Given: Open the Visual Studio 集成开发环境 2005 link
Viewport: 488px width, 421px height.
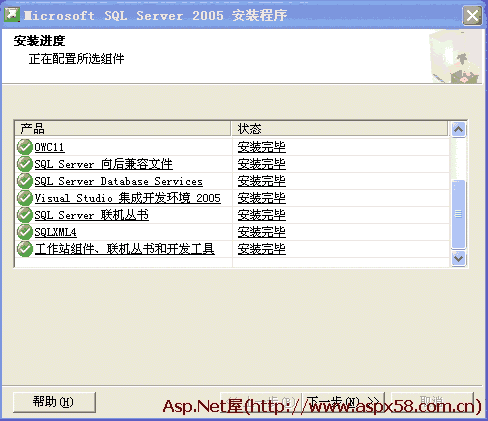Looking at the screenshot, I should tap(127, 198).
